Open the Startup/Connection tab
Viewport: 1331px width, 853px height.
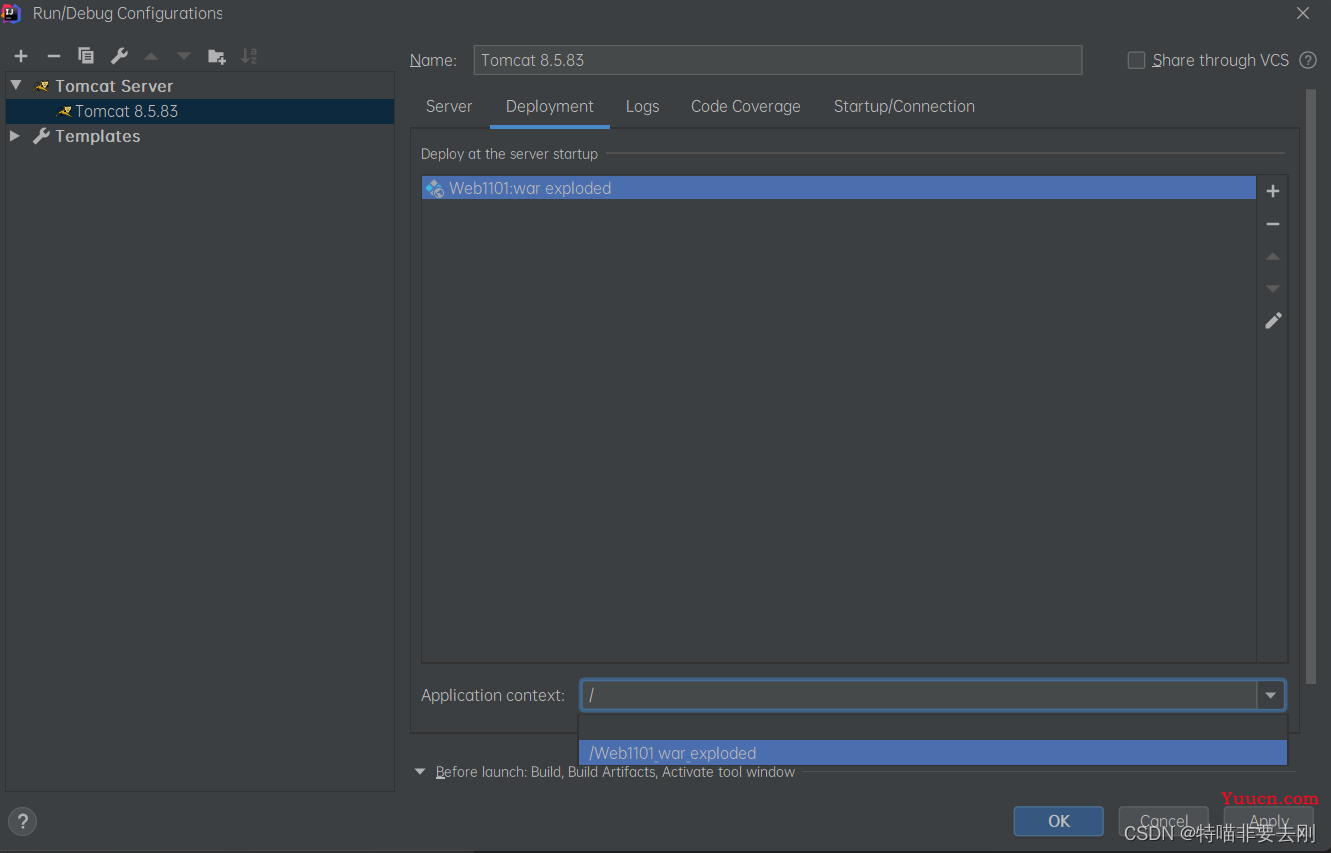904,106
